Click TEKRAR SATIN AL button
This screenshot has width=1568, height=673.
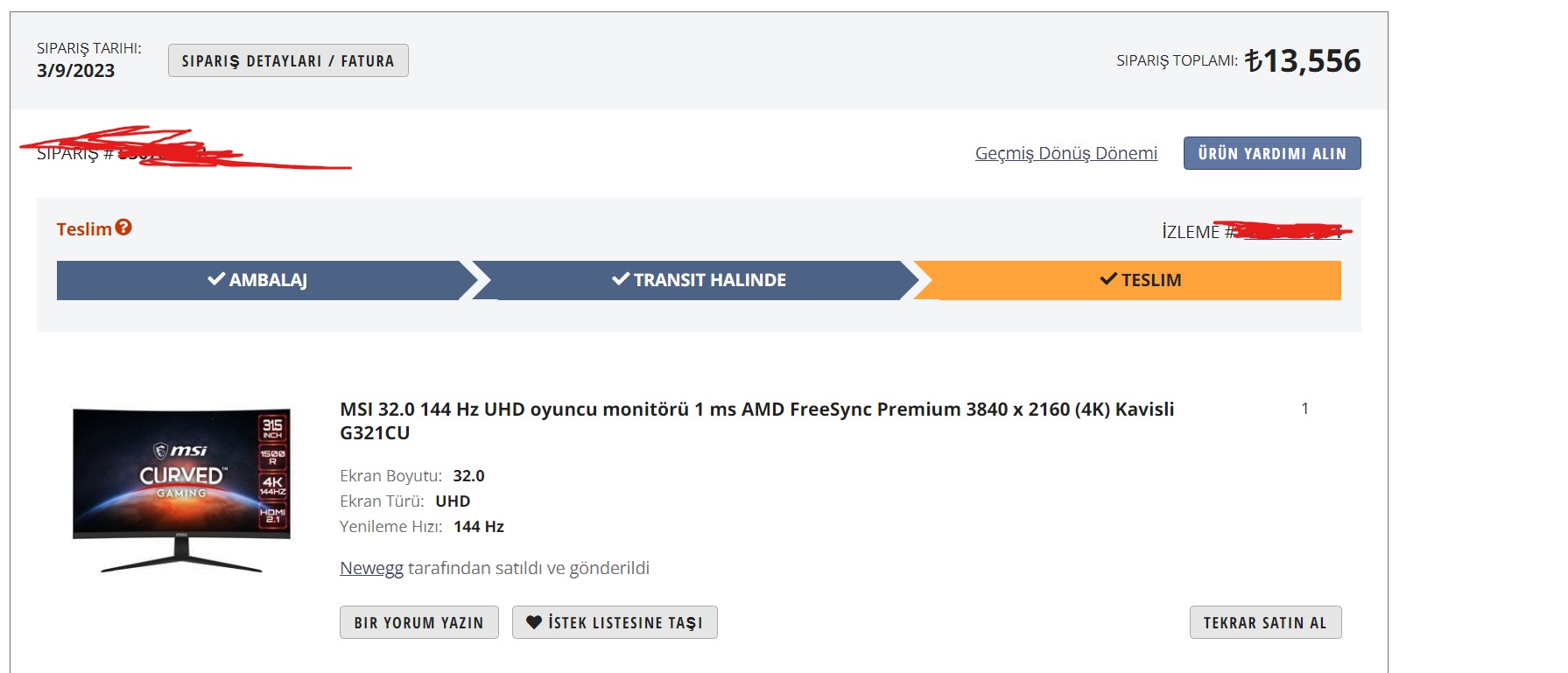[x=1265, y=622]
